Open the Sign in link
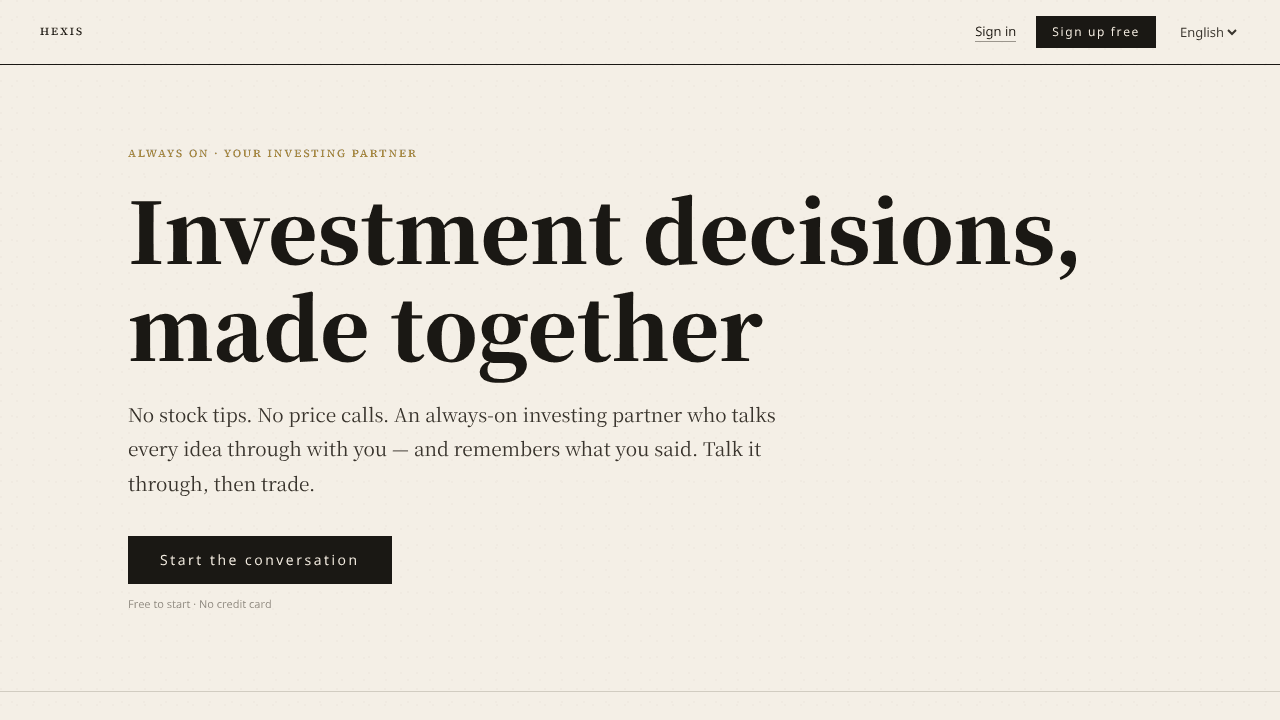 coord(995,32)
